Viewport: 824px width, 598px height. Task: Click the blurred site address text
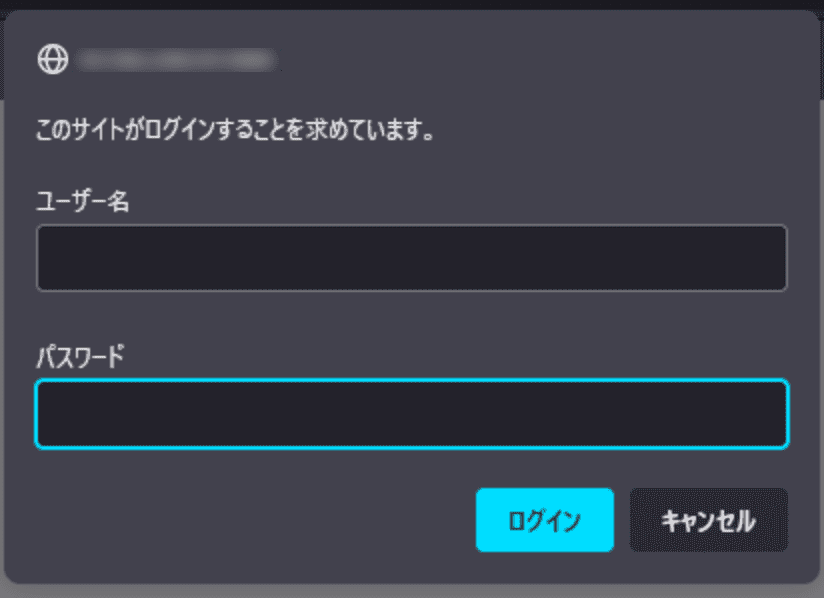tap(176, 60)
